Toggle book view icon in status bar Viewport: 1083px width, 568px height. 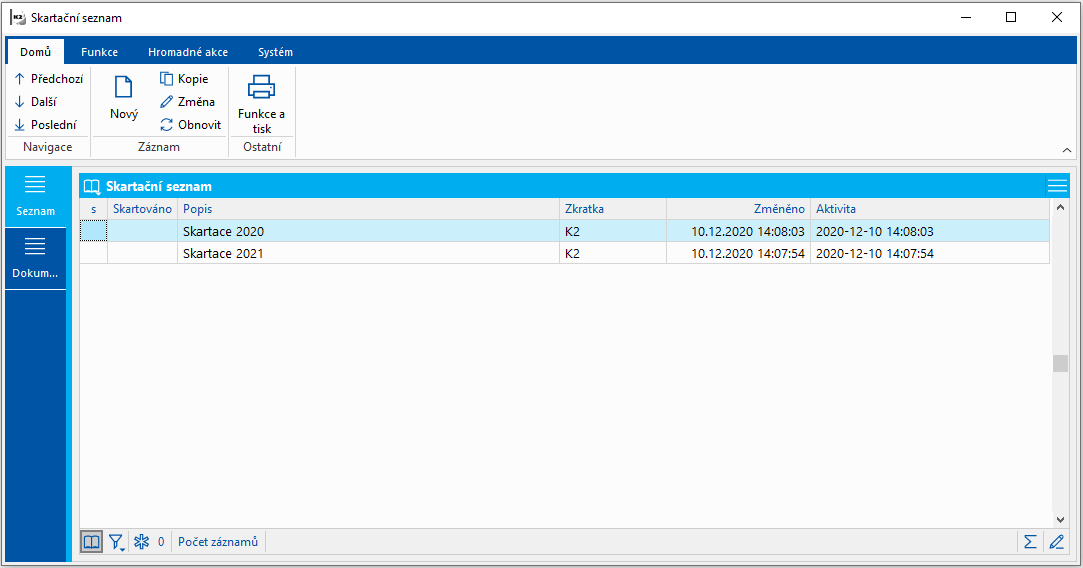point(91,542)
